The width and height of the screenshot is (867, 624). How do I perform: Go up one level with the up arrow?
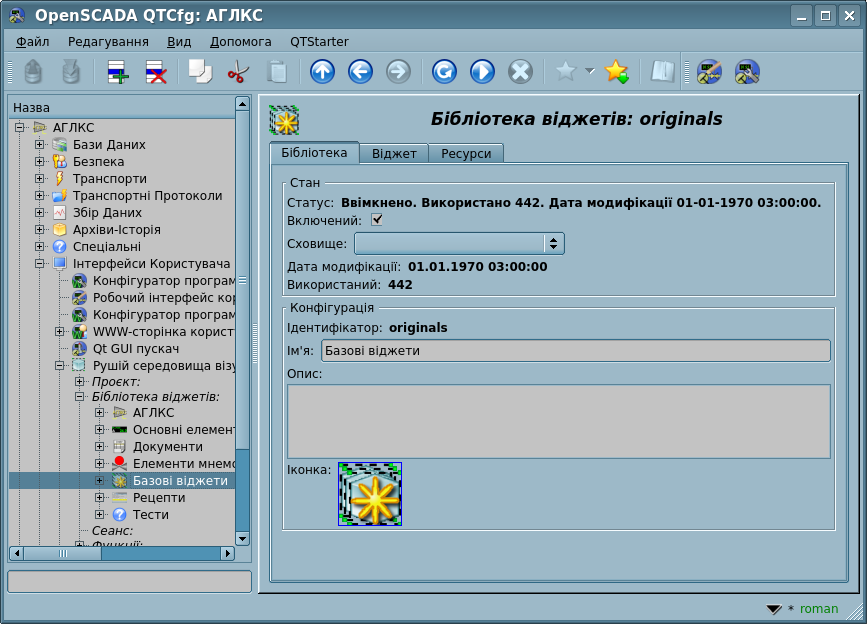pyautogui.click(x=322, y=72)
